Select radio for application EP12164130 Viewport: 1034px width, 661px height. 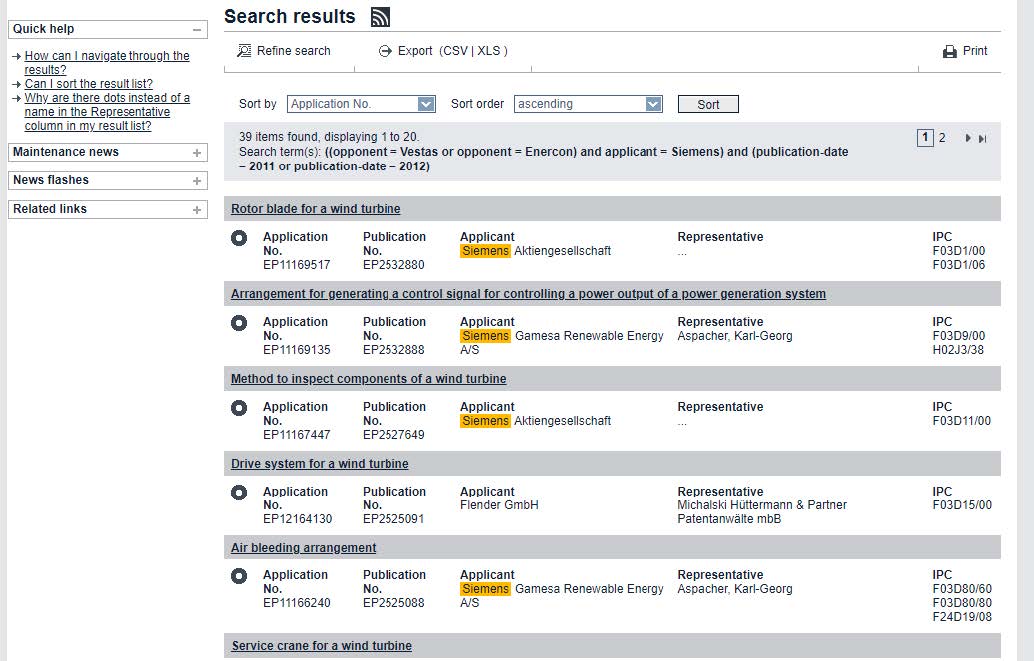[239, 493]
